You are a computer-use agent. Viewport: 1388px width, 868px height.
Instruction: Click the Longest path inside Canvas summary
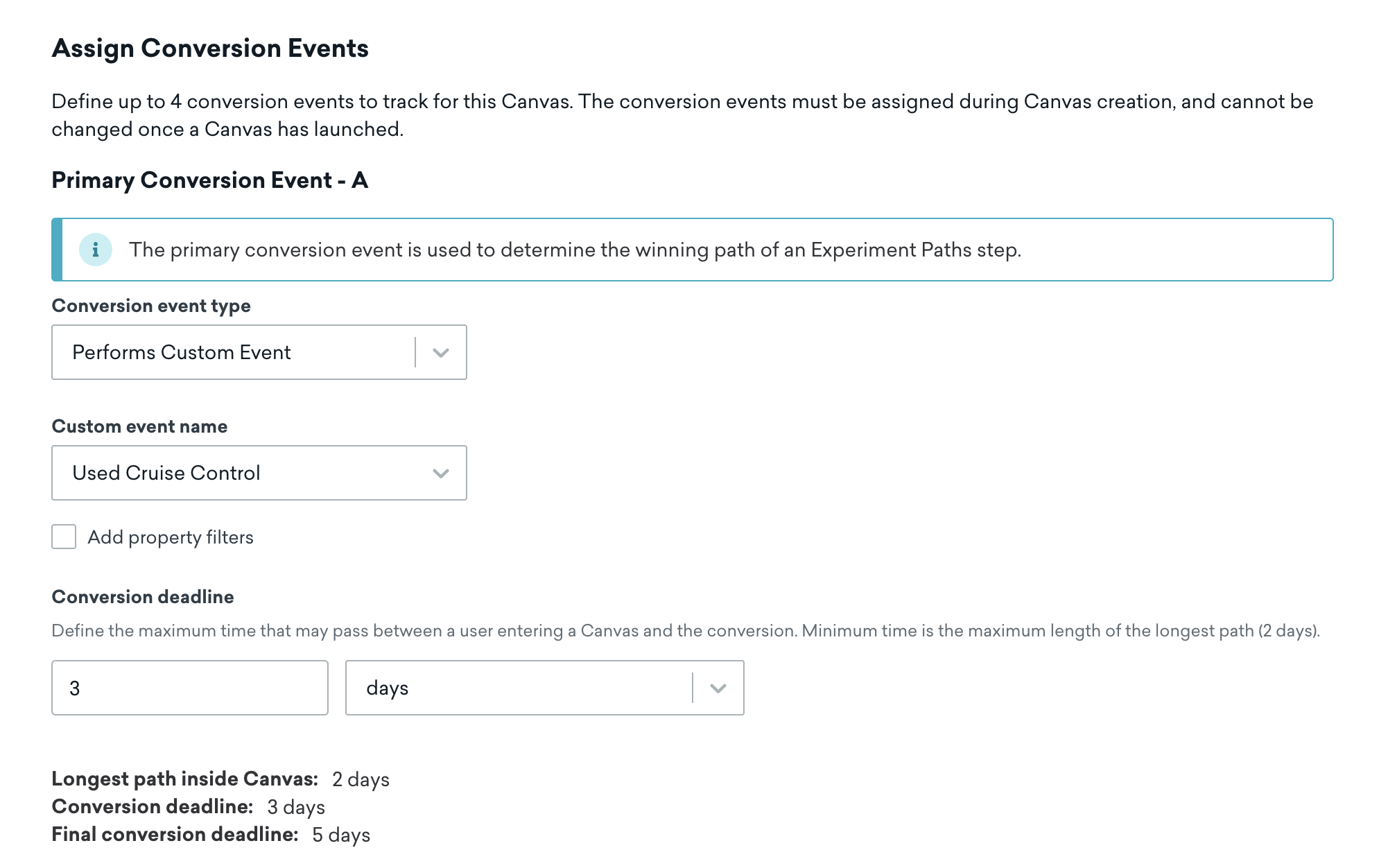click(x=220, y=779)
